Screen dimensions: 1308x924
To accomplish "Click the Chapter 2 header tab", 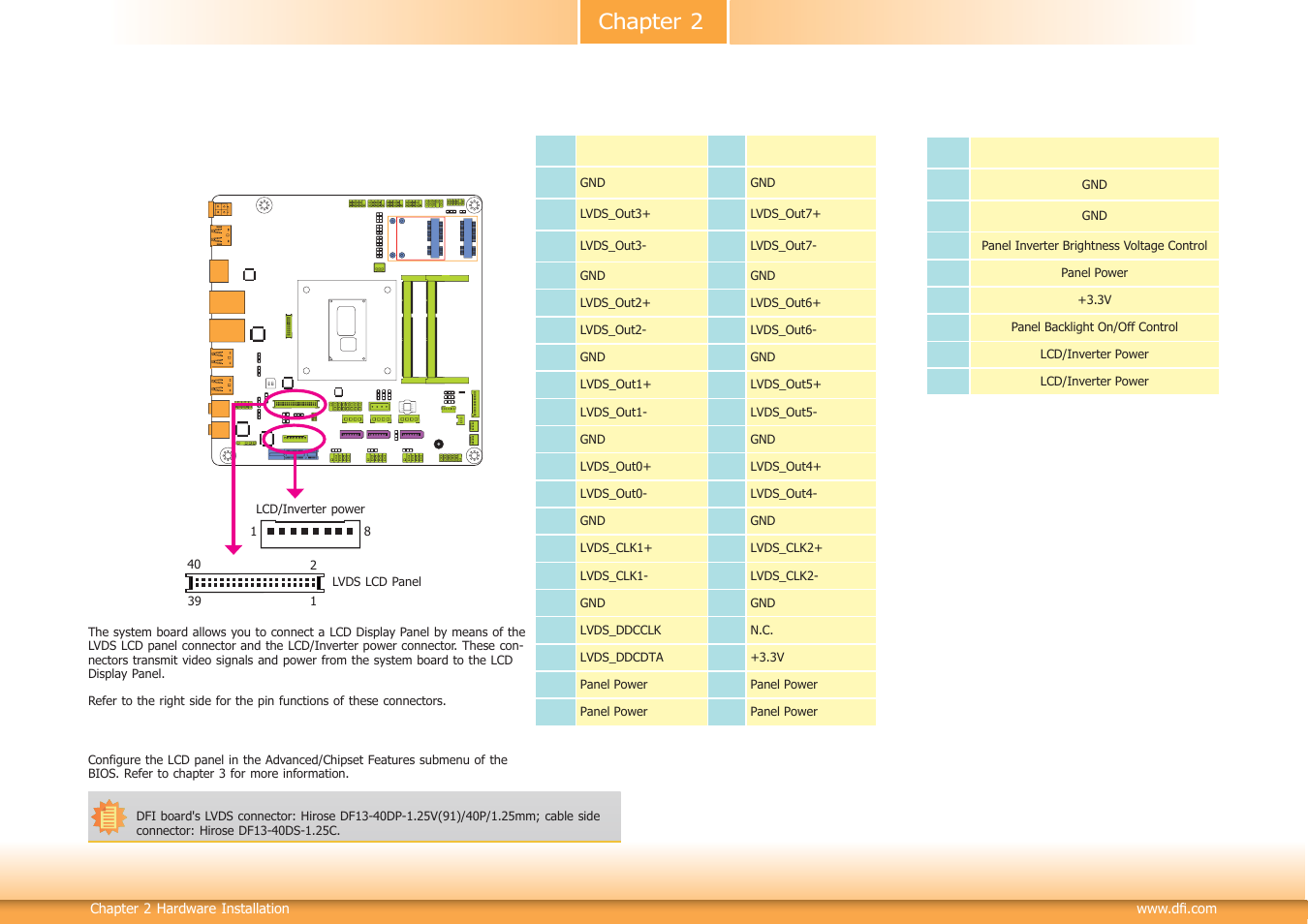I will 653,21.
